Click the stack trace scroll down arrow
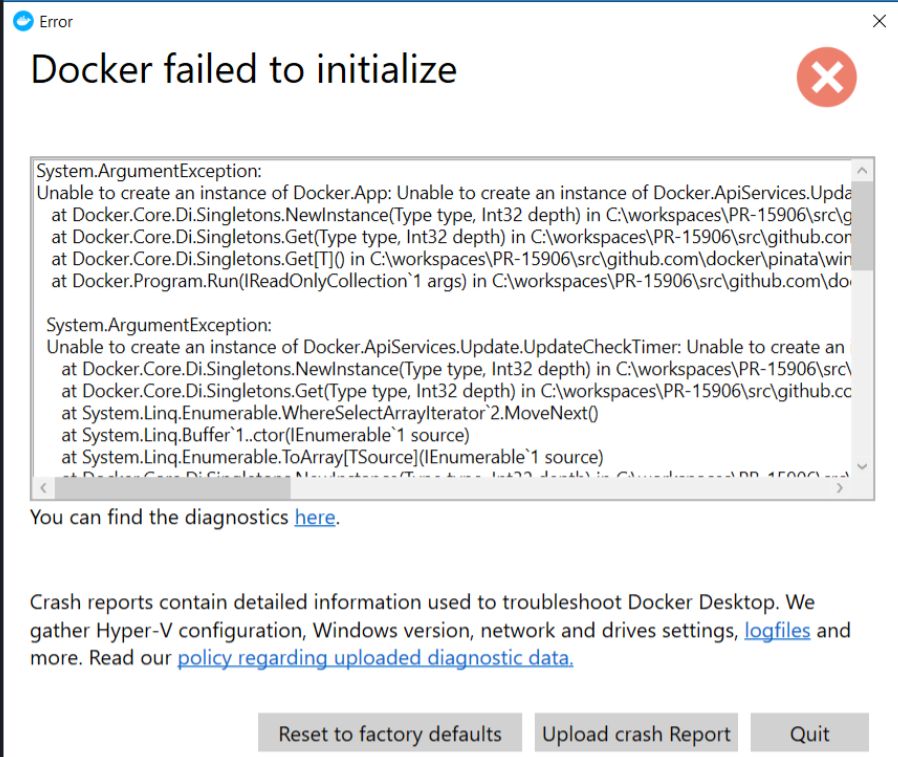Screen dimensions: 898x757 [862, 466]
